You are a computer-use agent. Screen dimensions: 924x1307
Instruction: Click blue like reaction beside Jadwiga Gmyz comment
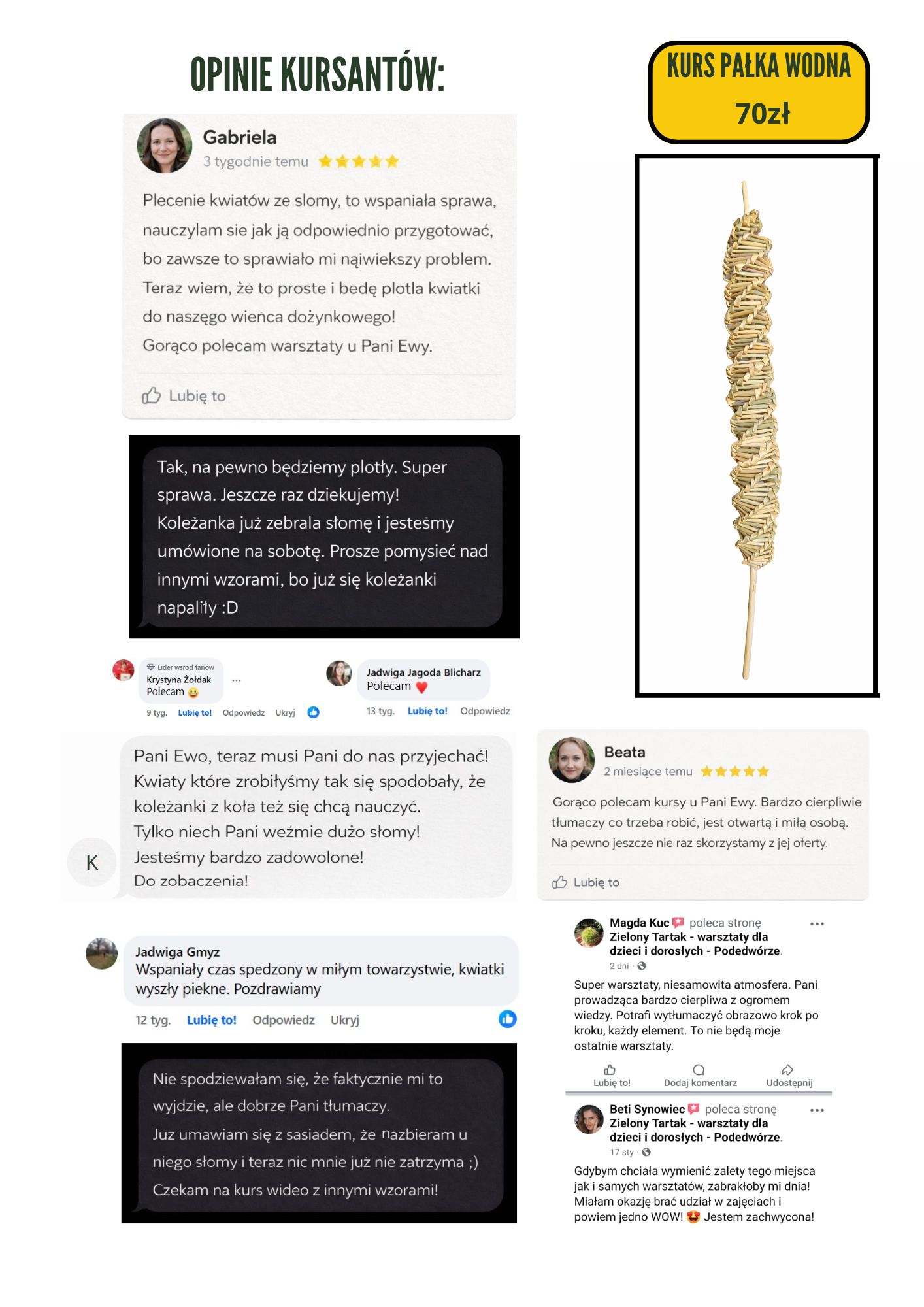click(507, 1019)
